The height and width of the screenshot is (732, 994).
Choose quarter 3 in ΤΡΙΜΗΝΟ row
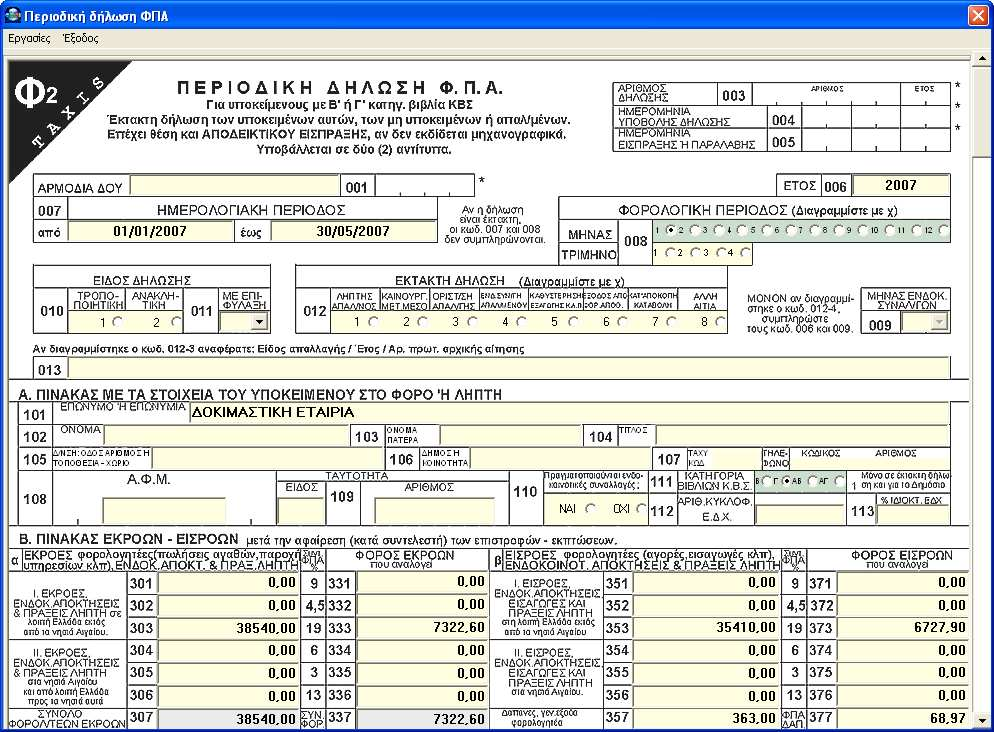coord(721,253)
